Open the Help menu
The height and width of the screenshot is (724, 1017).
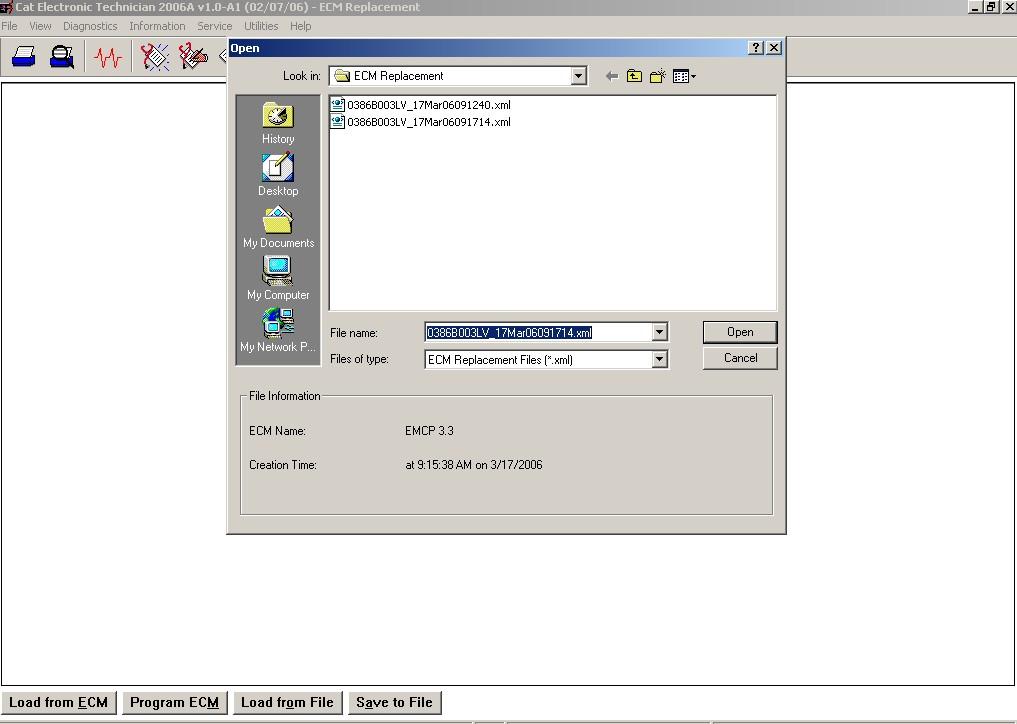[300, 26]
